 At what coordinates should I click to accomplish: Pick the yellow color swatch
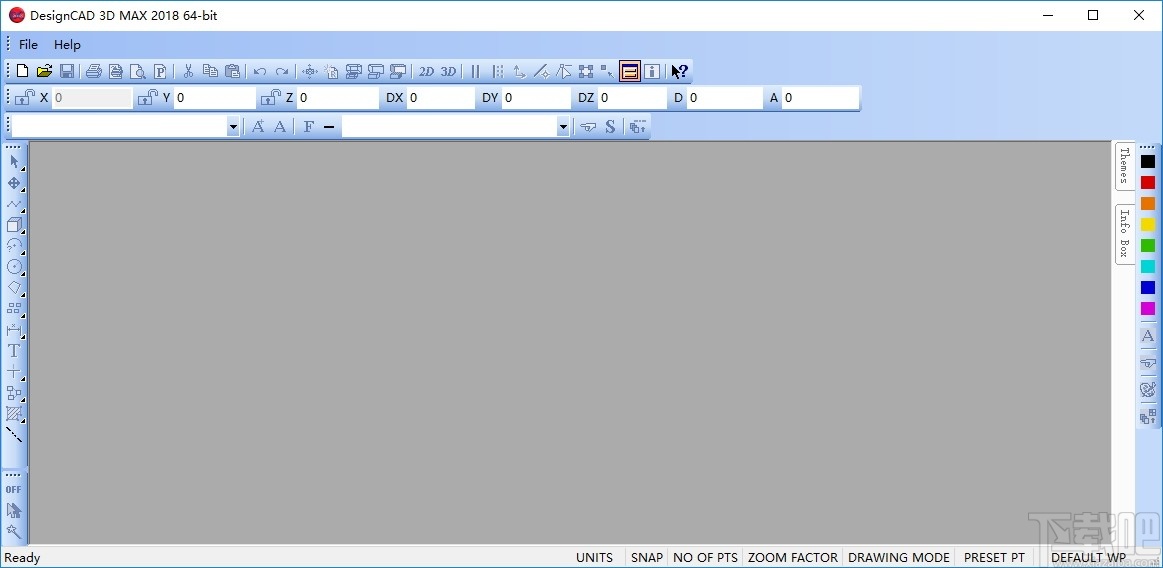click(x=1147, y=225)
